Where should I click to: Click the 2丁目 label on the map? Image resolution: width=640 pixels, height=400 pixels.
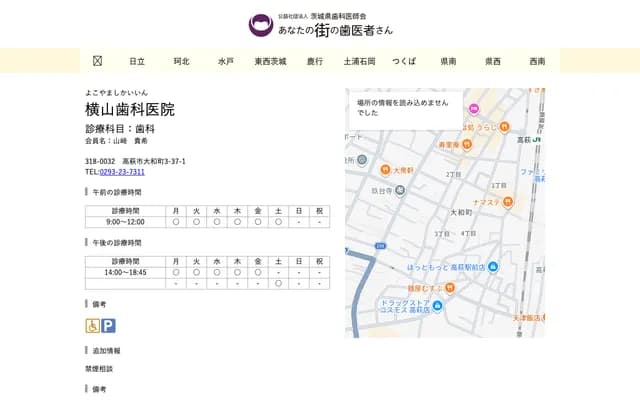point(453,174)
